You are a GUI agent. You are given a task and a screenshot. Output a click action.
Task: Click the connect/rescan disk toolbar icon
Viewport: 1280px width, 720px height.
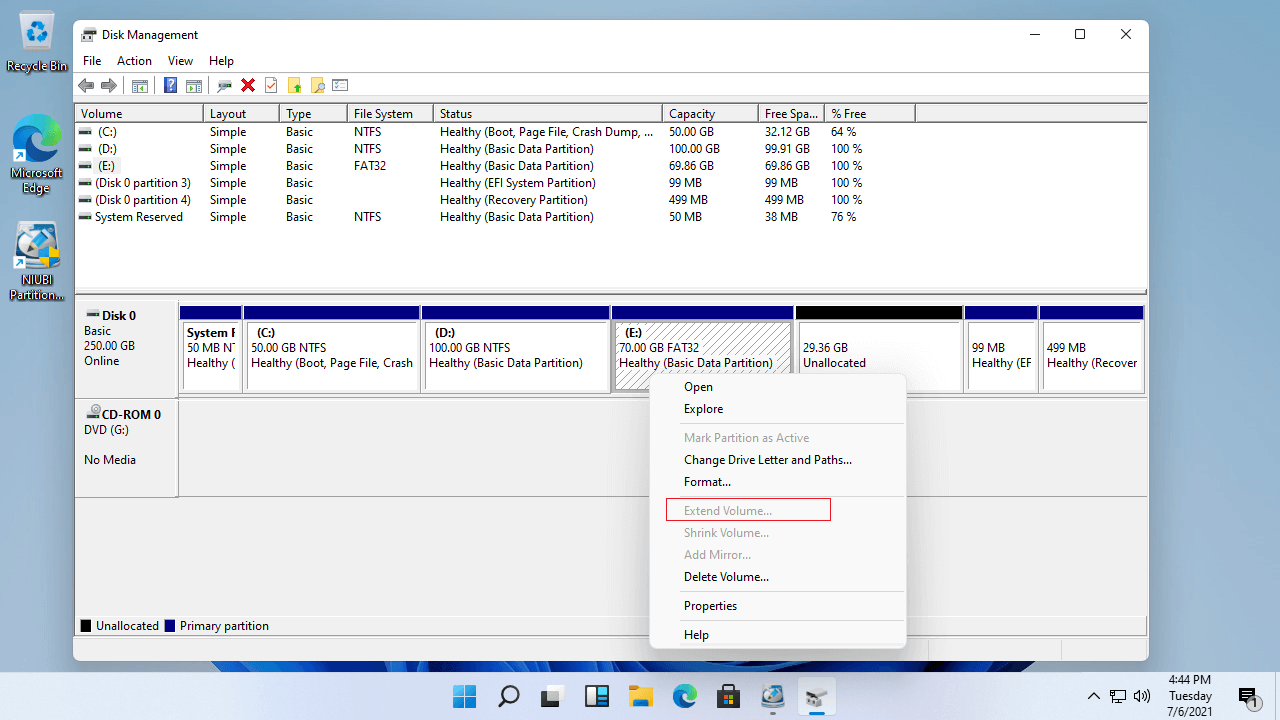point(224,86)
